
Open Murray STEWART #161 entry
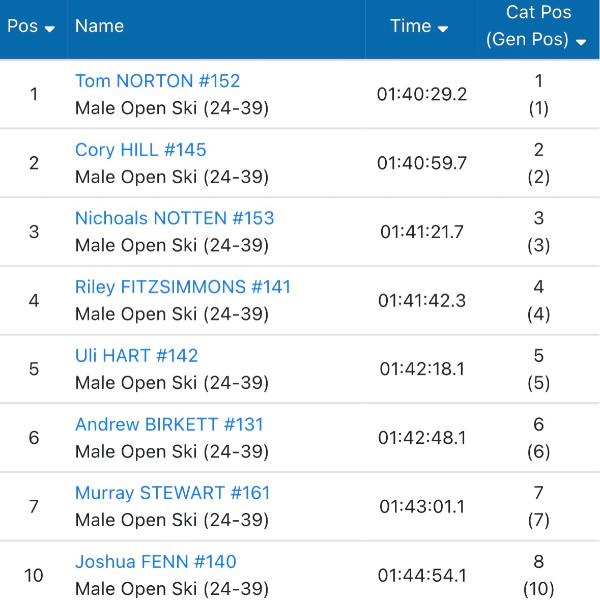click(x=172, y=493)
